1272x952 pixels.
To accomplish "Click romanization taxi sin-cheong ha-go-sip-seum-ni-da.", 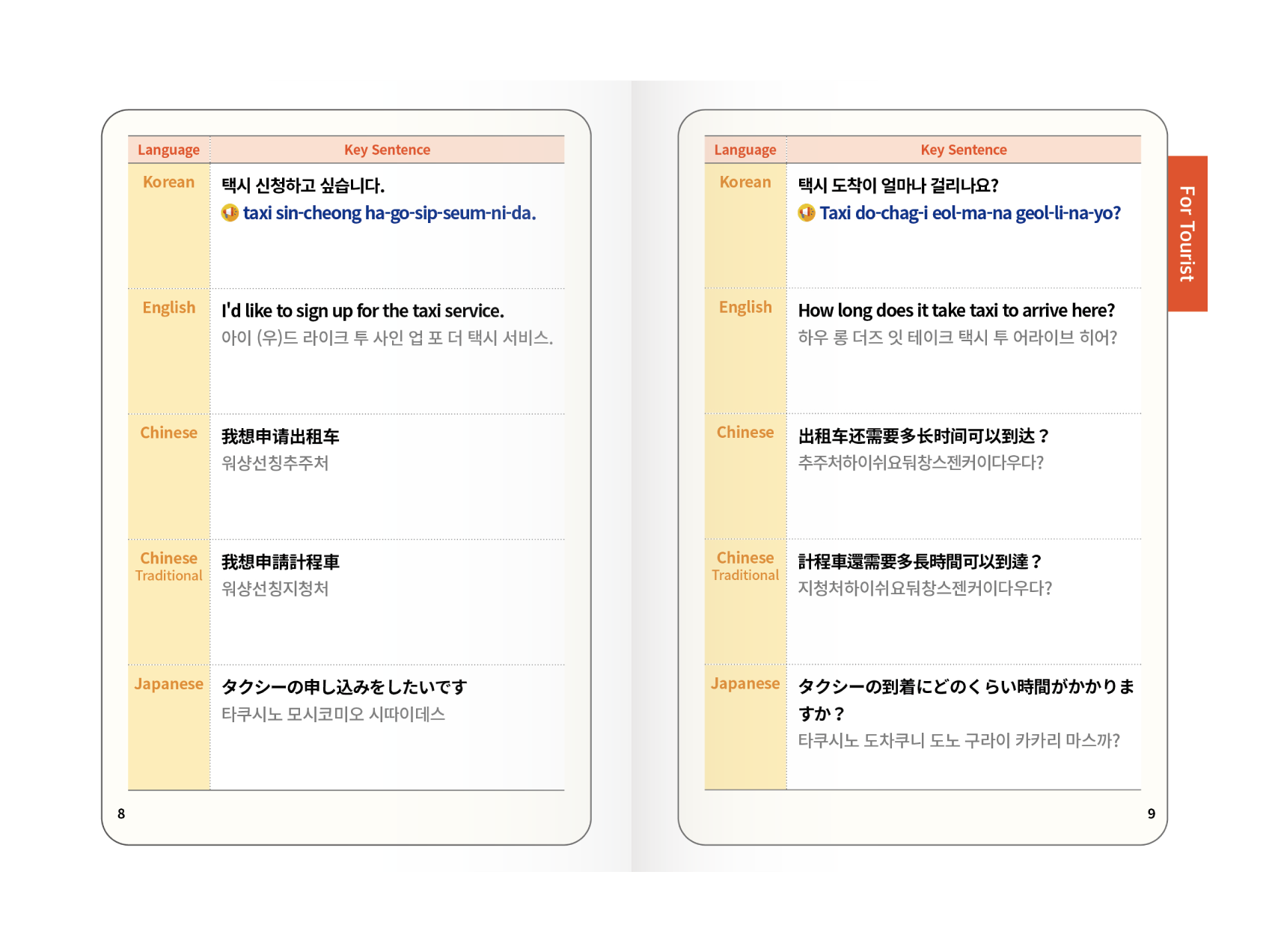I will point(389,213).
